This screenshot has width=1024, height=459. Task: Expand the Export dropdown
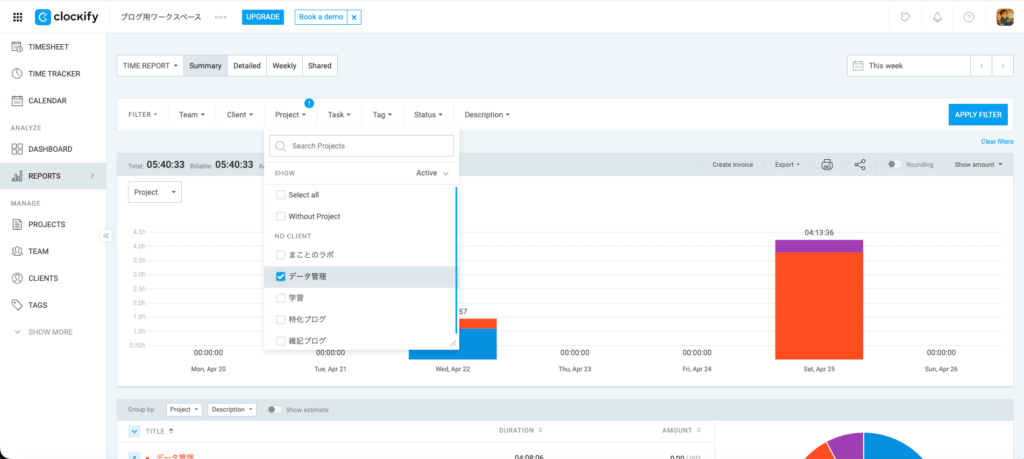click(x=787, y=164)
